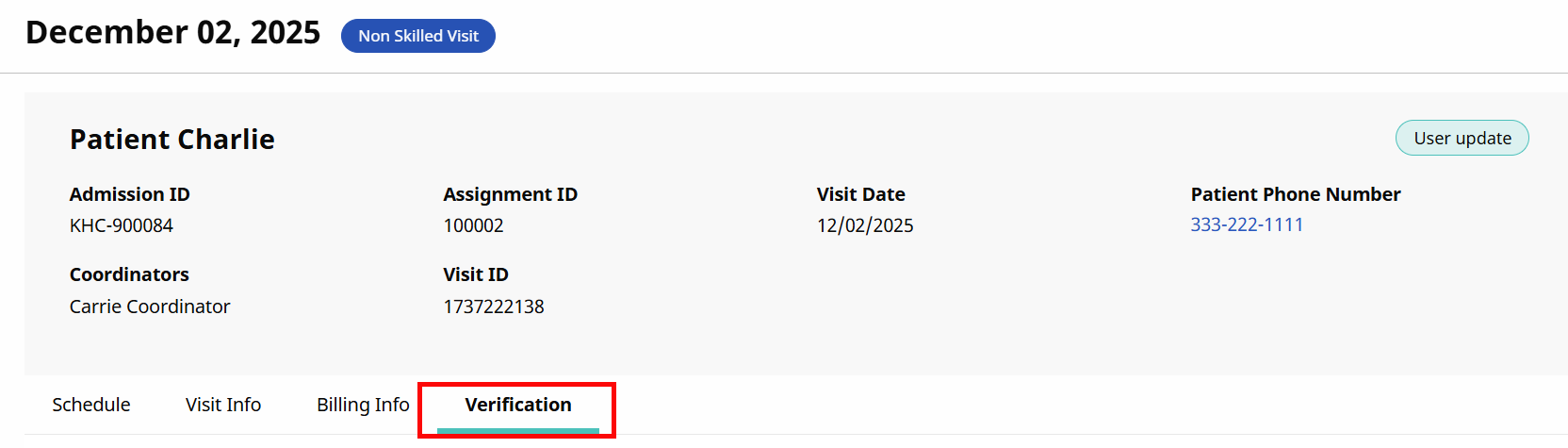
Task: Click the Non Skilled Visit badge
Action: point(418,36)
